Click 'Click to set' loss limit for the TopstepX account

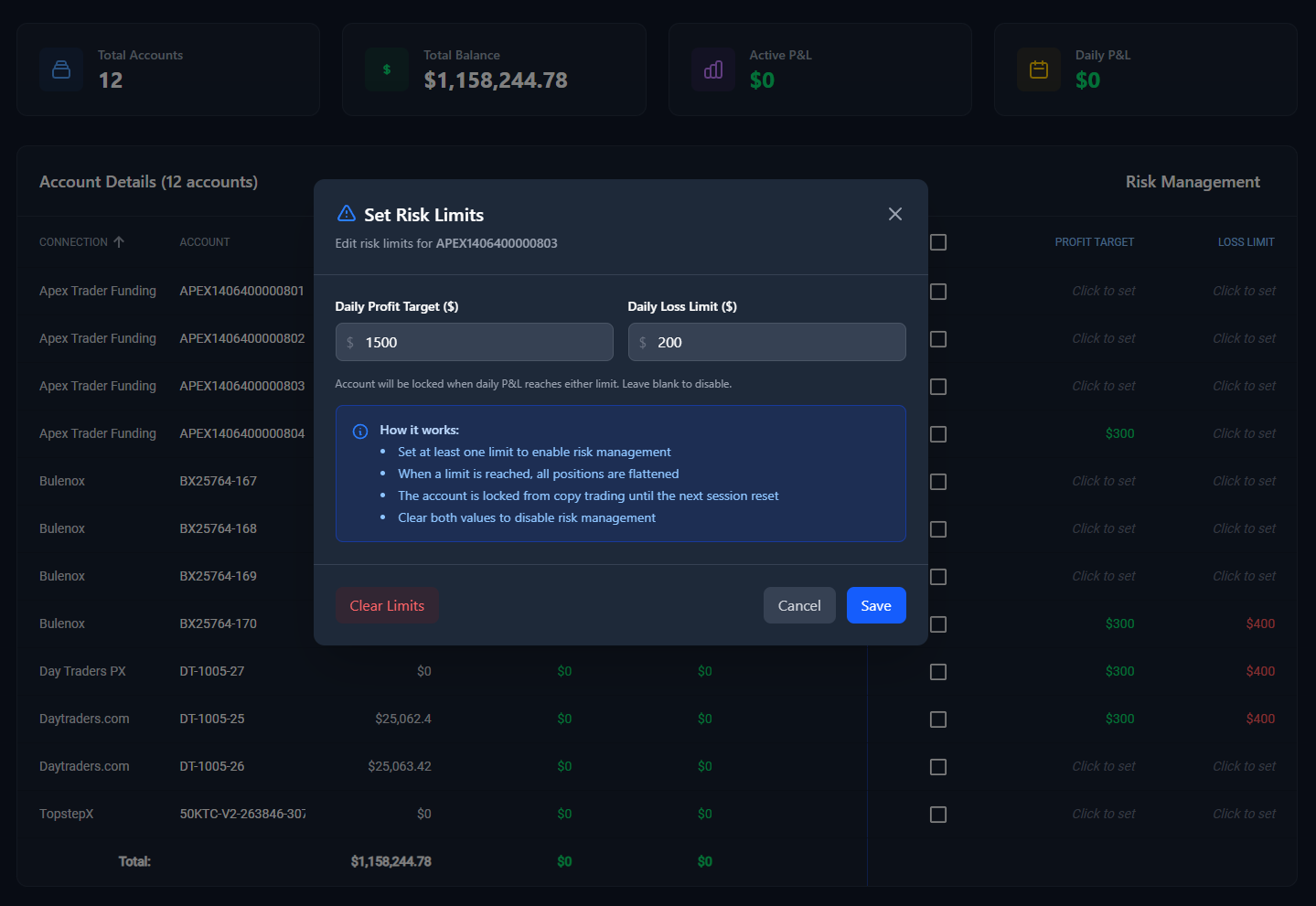[x=1243, y=813]
